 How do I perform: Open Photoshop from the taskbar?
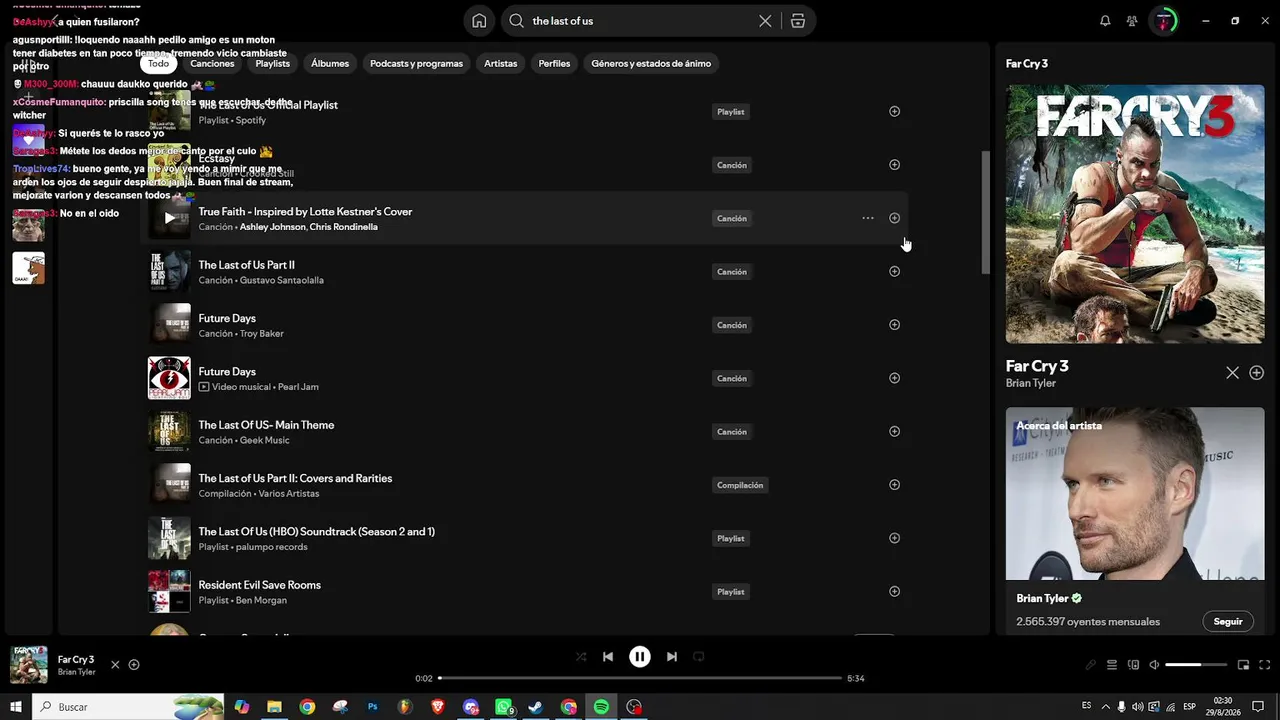pyautogui.click(x=373, y=707)
